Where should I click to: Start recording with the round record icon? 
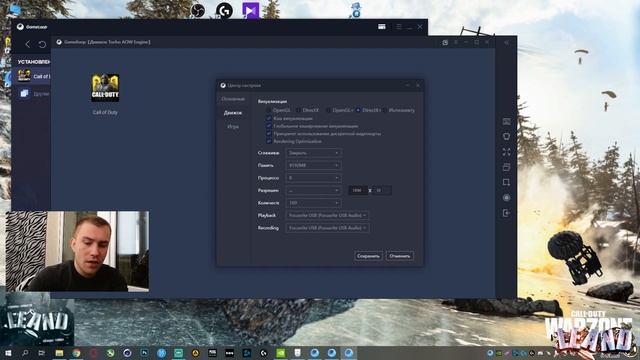pos(506,198)
